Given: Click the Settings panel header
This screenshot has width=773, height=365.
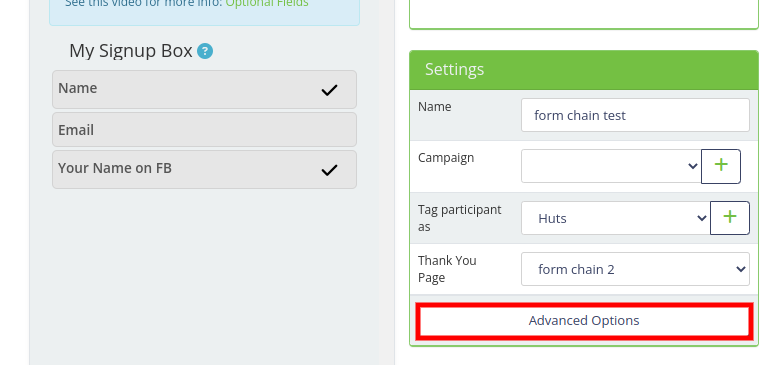Looking at the screenshot, I should [584, 70].
